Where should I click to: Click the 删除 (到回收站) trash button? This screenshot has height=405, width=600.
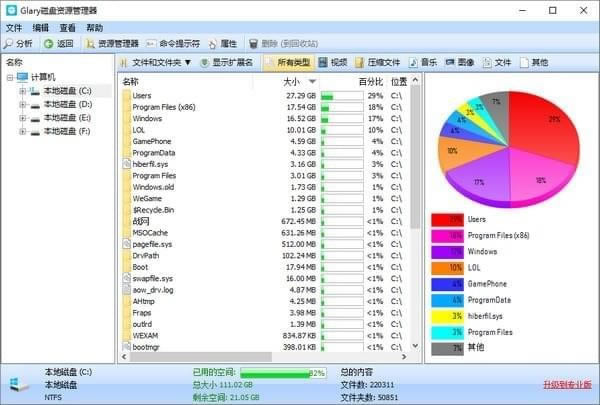click(283, 44)
